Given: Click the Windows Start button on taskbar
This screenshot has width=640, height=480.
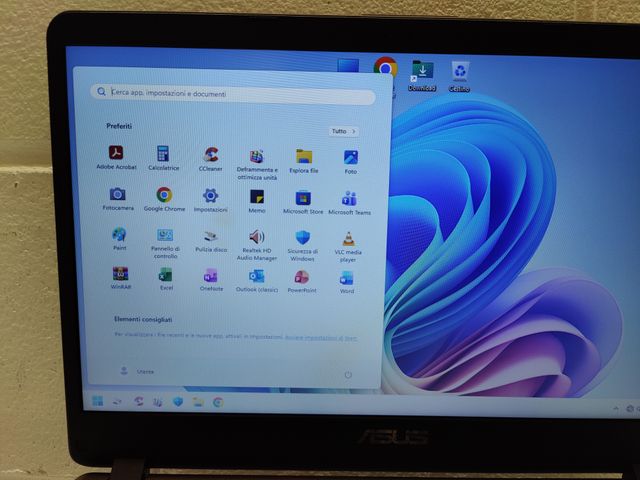Looking at the screenshot, I should pos(98,401).
